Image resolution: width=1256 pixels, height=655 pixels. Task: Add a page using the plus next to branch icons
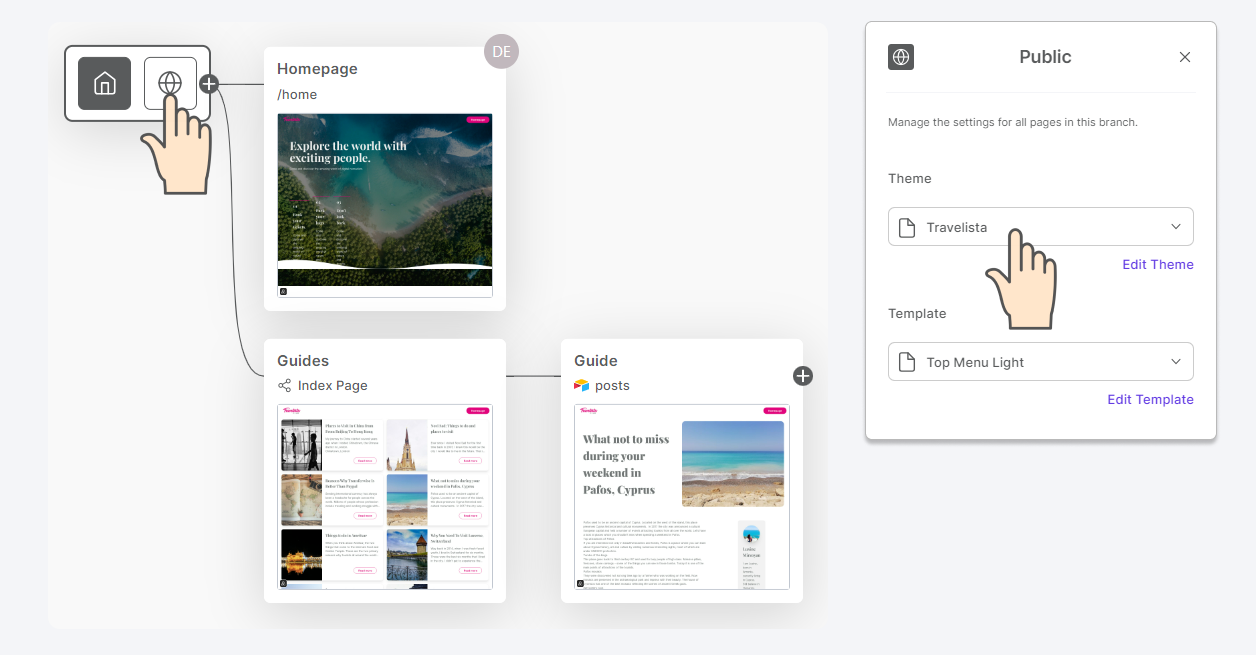[209, 84]
